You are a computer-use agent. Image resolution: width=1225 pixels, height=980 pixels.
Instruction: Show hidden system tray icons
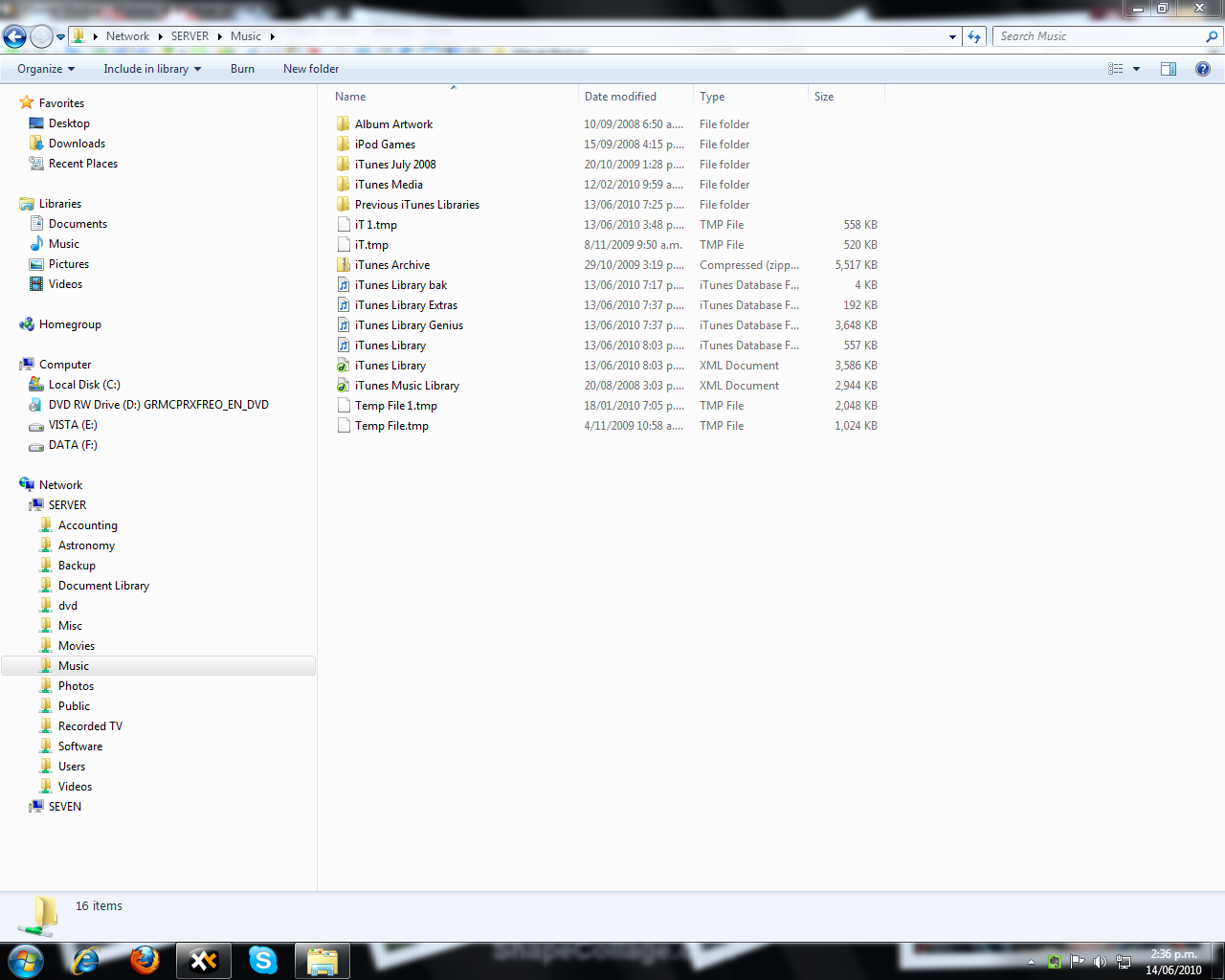click(x=1031, y=962)
